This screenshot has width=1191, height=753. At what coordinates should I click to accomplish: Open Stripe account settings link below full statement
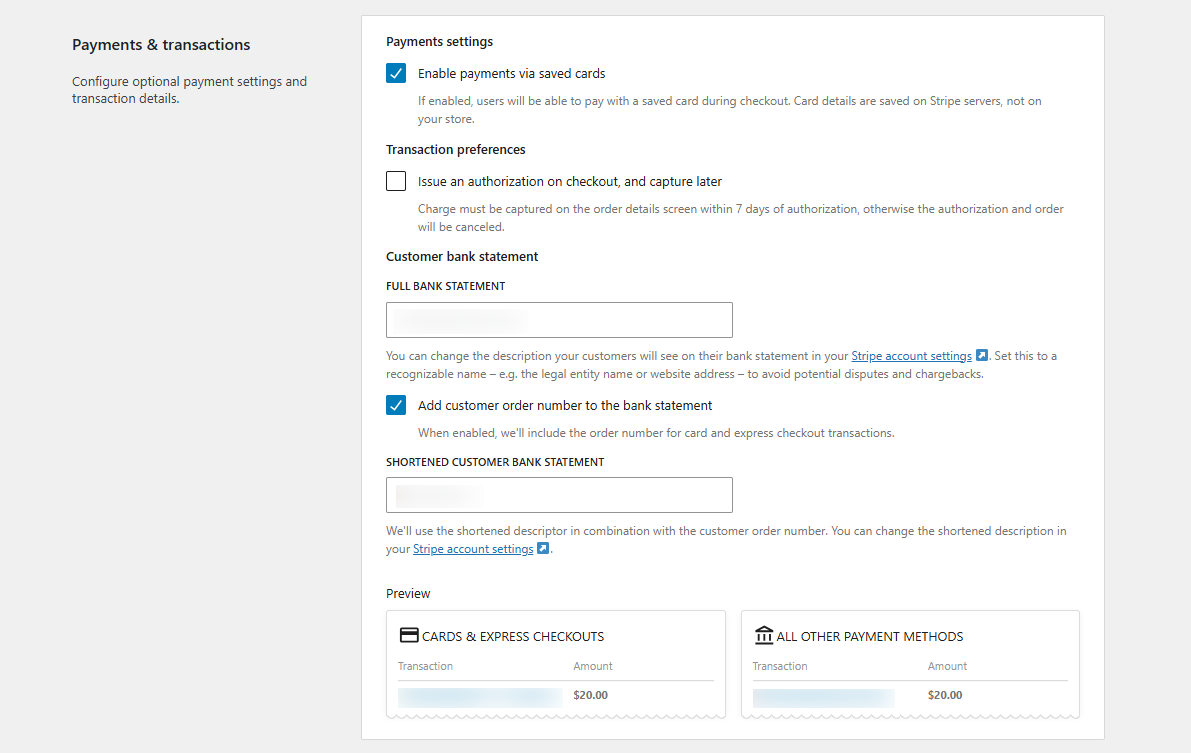pyautogui.click(x=911, y=356)
